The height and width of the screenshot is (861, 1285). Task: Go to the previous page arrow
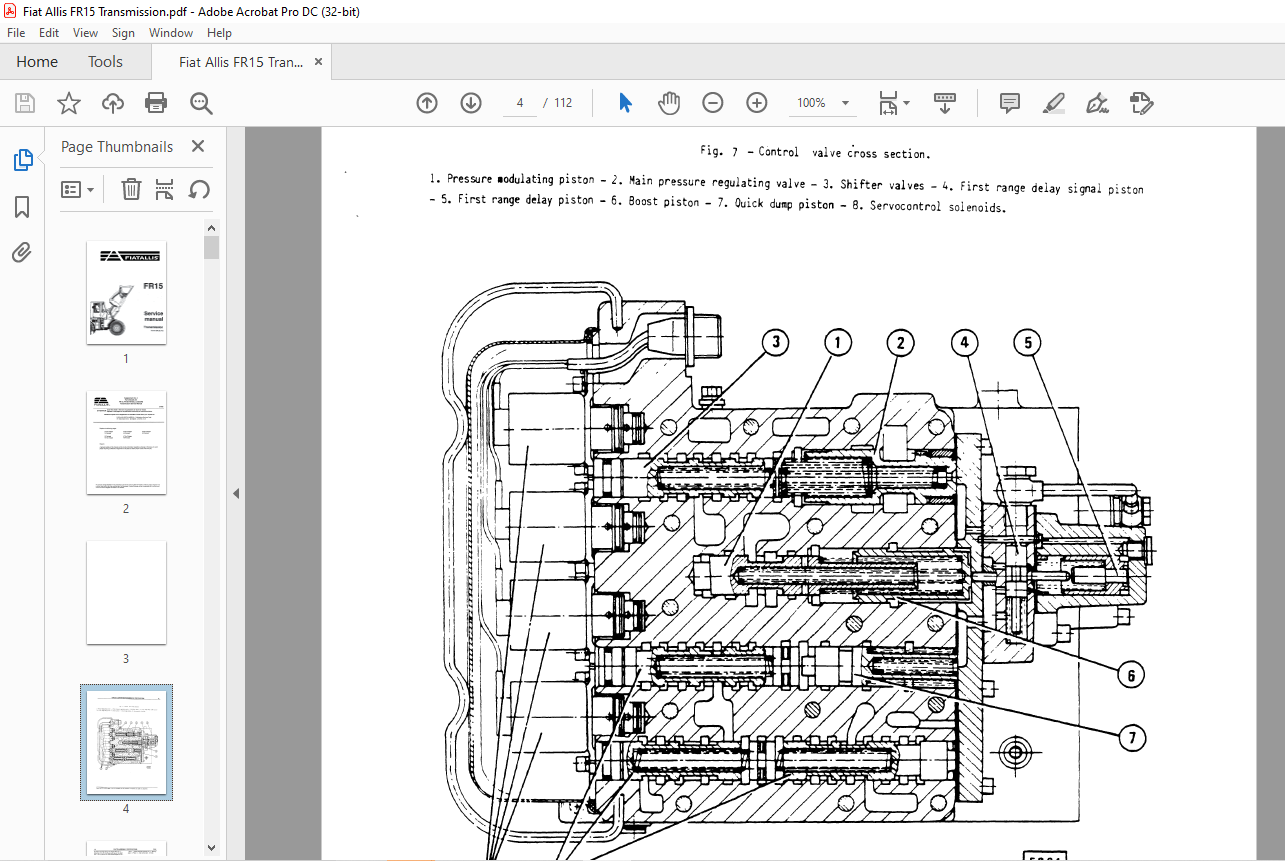(427, 103)
